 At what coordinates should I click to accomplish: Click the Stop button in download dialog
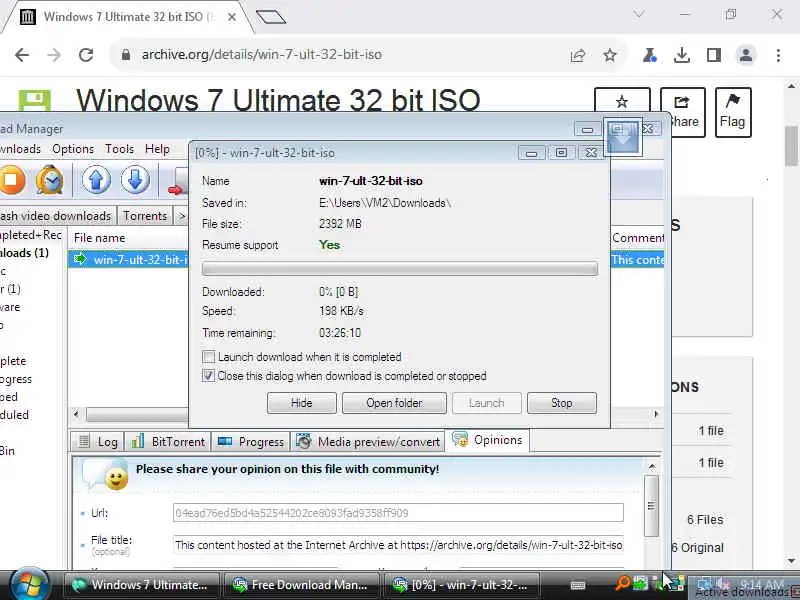coord(562,403)
